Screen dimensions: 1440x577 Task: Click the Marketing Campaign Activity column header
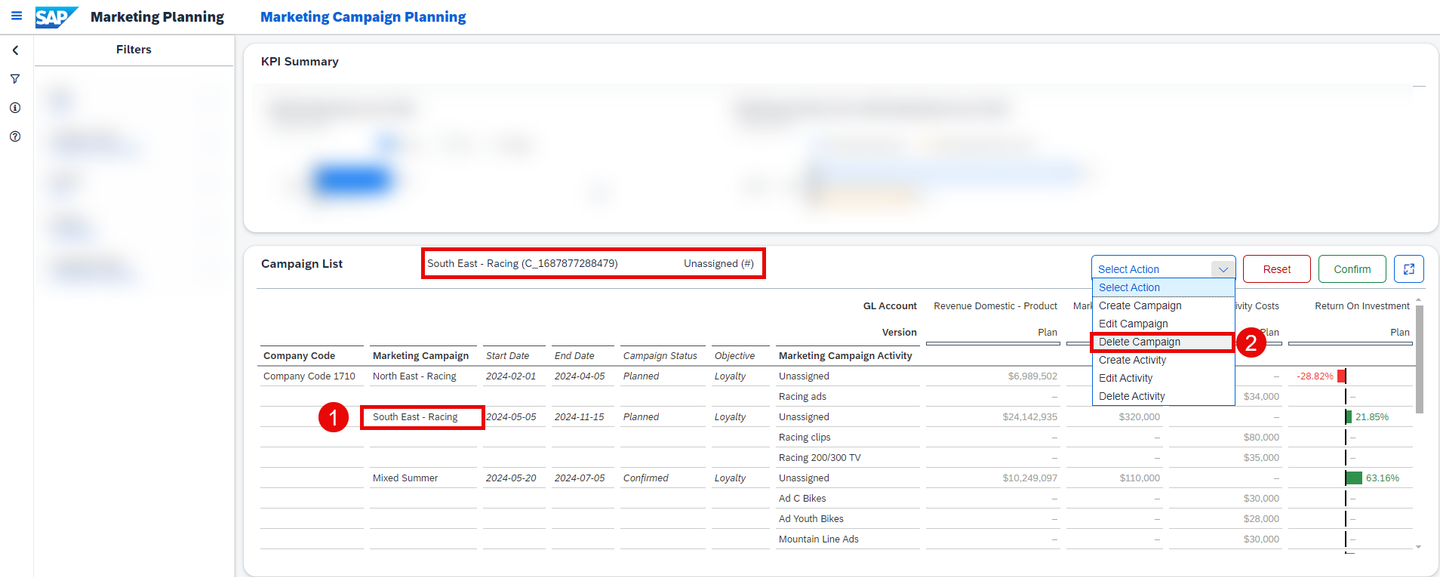pos(845,355)
